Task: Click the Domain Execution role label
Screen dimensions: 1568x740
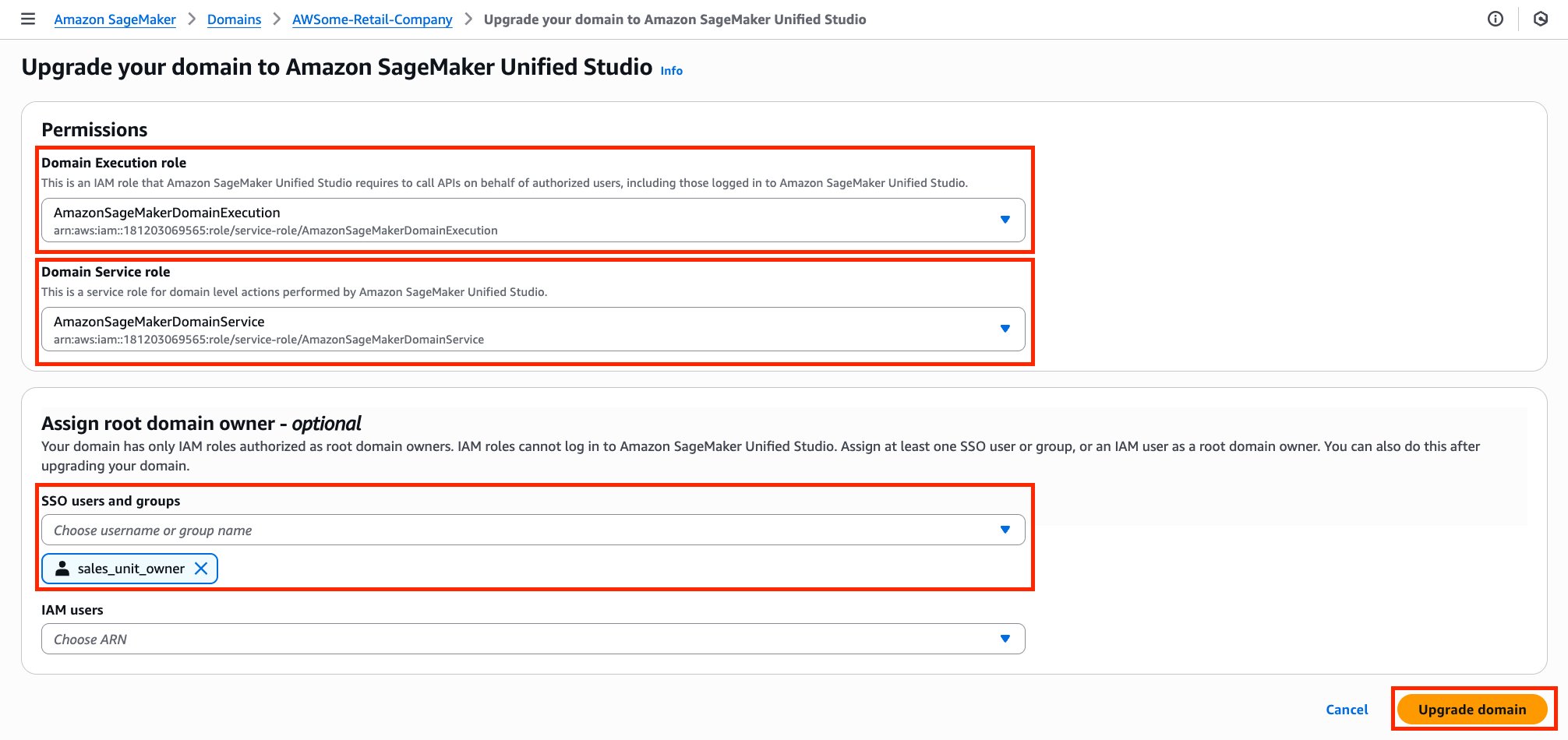Action: (x=114, y=163)
